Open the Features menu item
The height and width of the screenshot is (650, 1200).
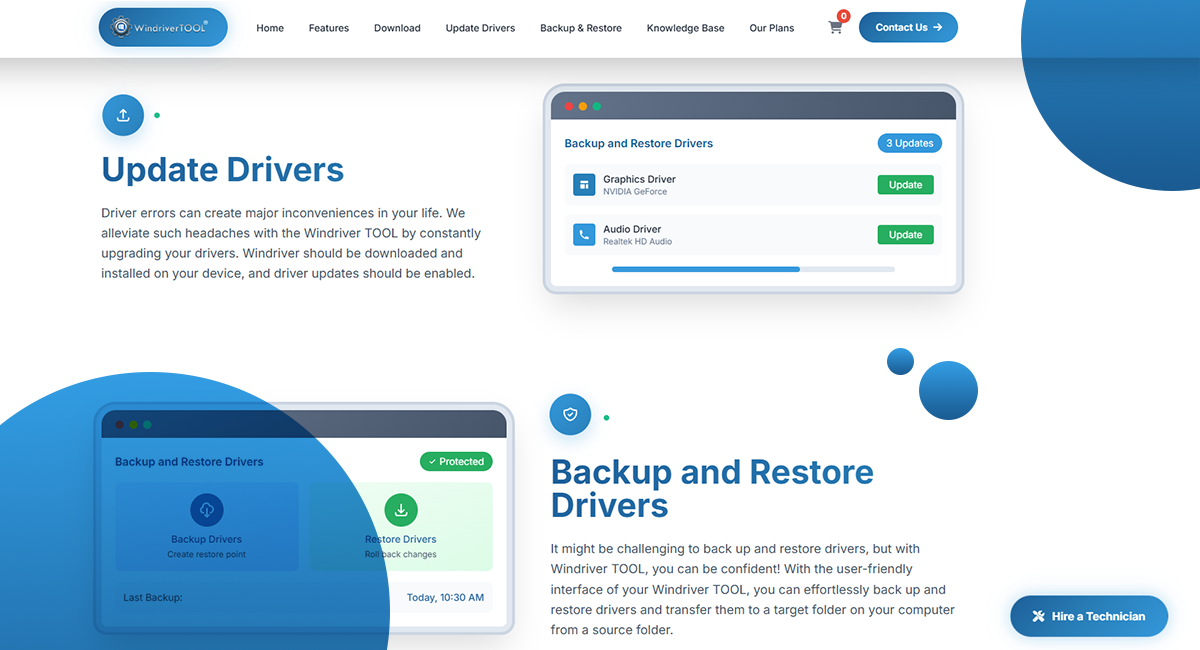tap(329, 28)
